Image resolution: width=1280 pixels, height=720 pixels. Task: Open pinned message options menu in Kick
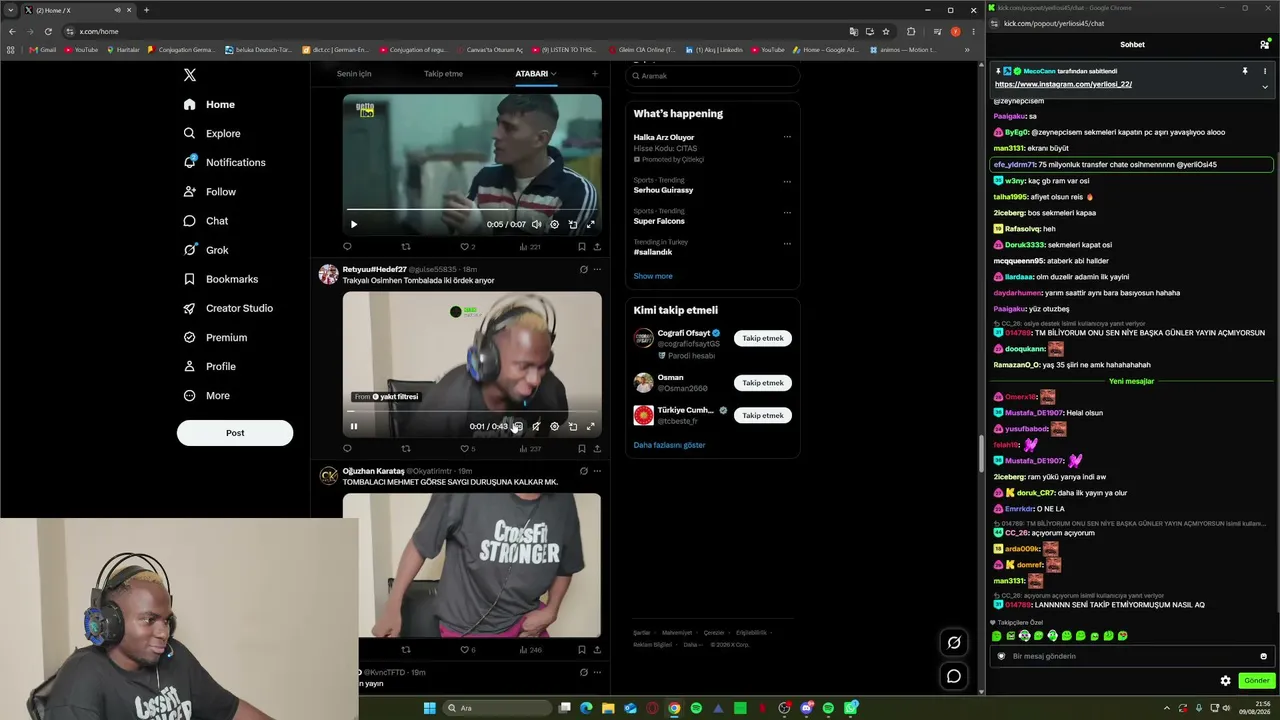pyautogui.click(x=1265, y=71)
